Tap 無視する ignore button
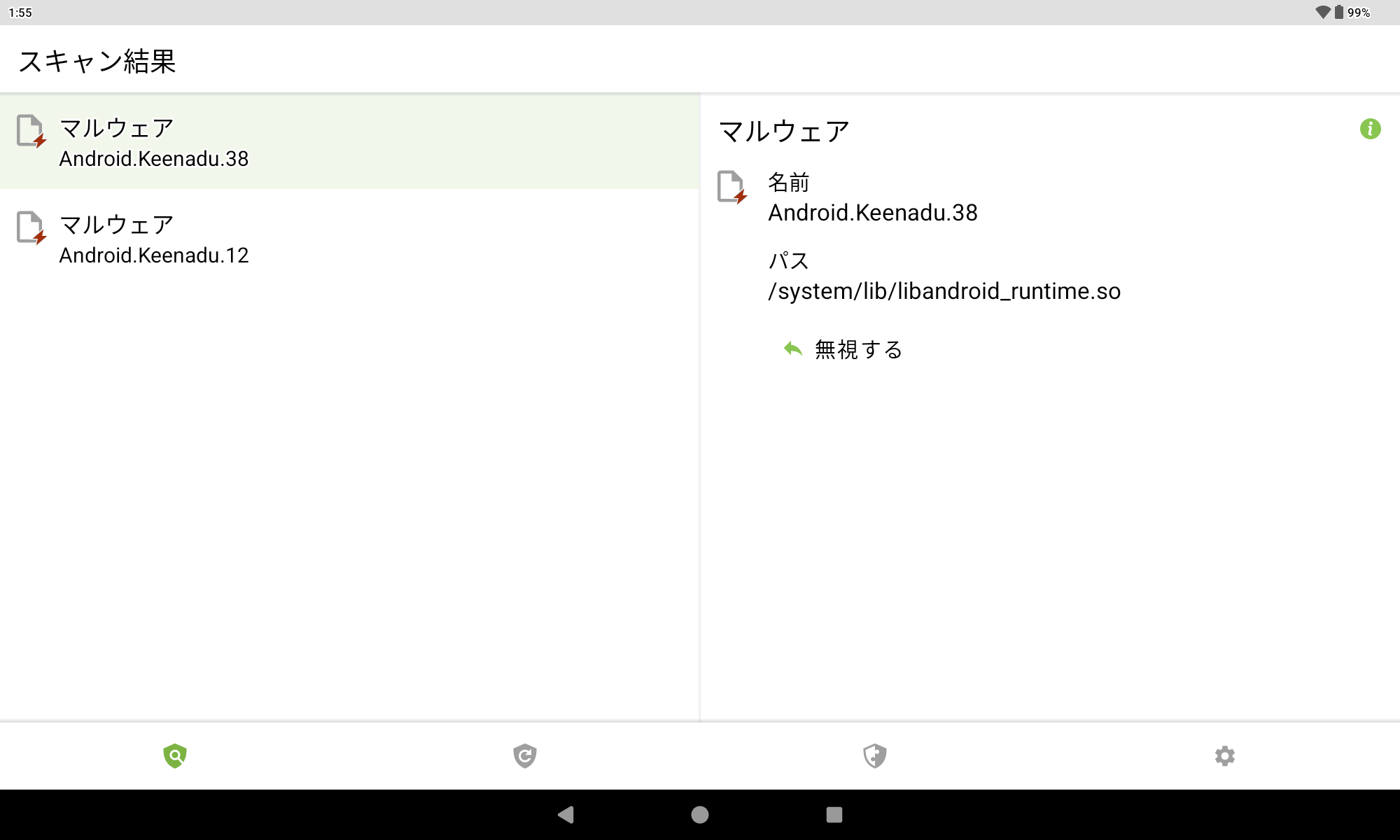Viewport: 1400px width, 840px height. [858, 349]
